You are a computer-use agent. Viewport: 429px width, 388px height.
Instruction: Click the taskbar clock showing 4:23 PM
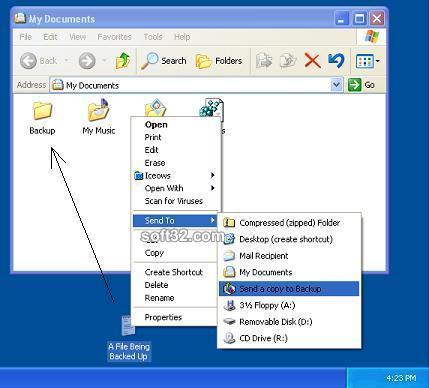point(401,378)
